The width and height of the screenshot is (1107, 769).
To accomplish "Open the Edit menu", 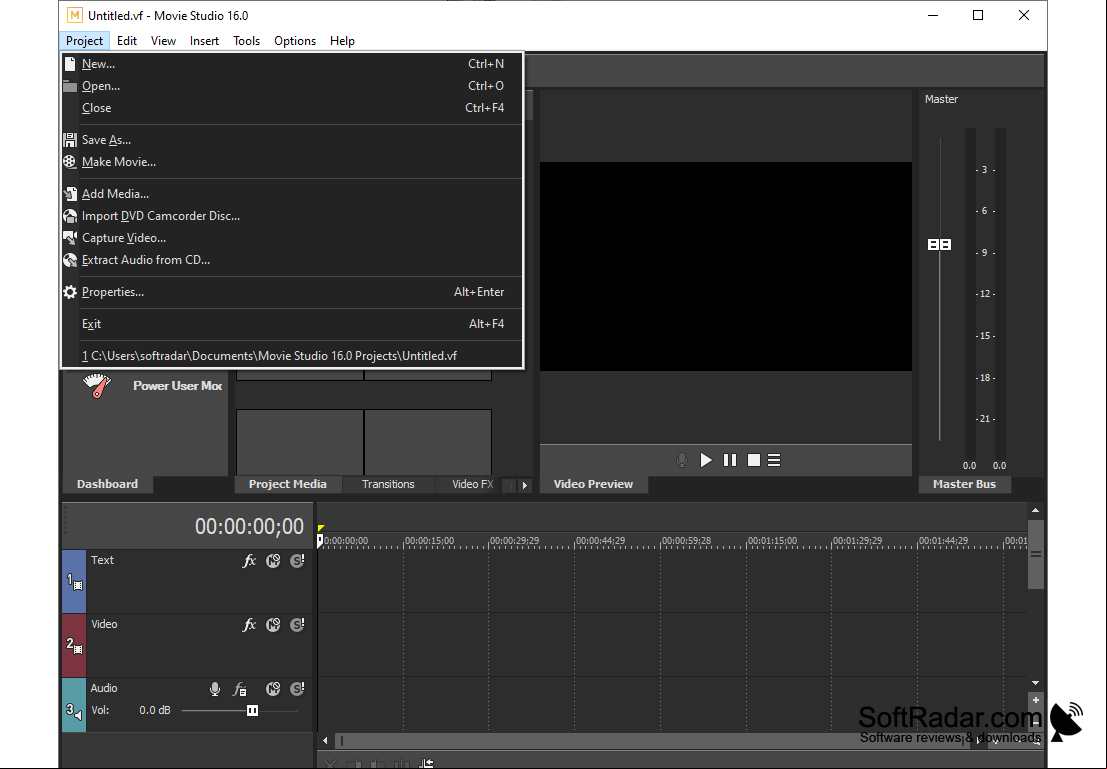I will (127, 41).
